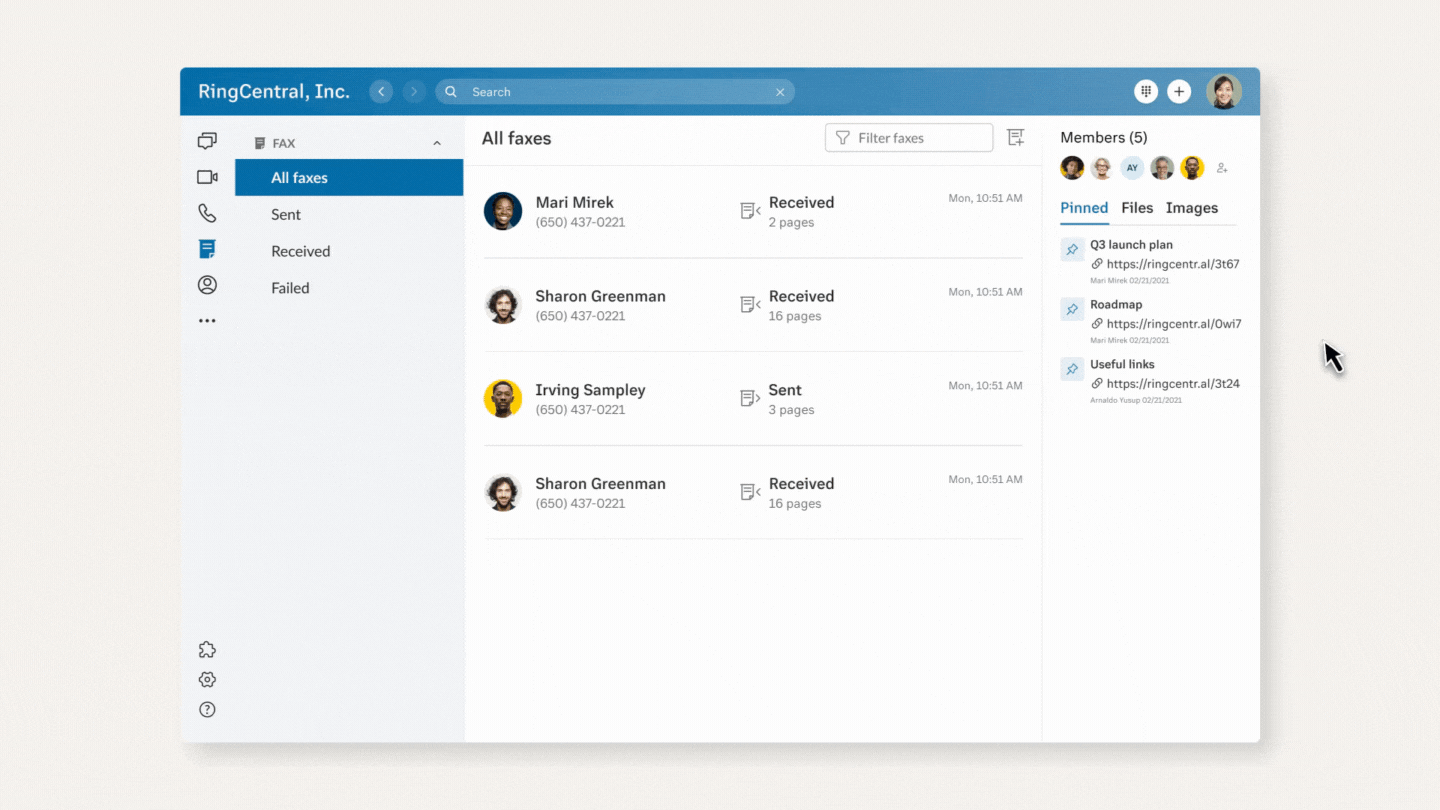
Task: Switch to the Images tab
Action: point(1191,208)
